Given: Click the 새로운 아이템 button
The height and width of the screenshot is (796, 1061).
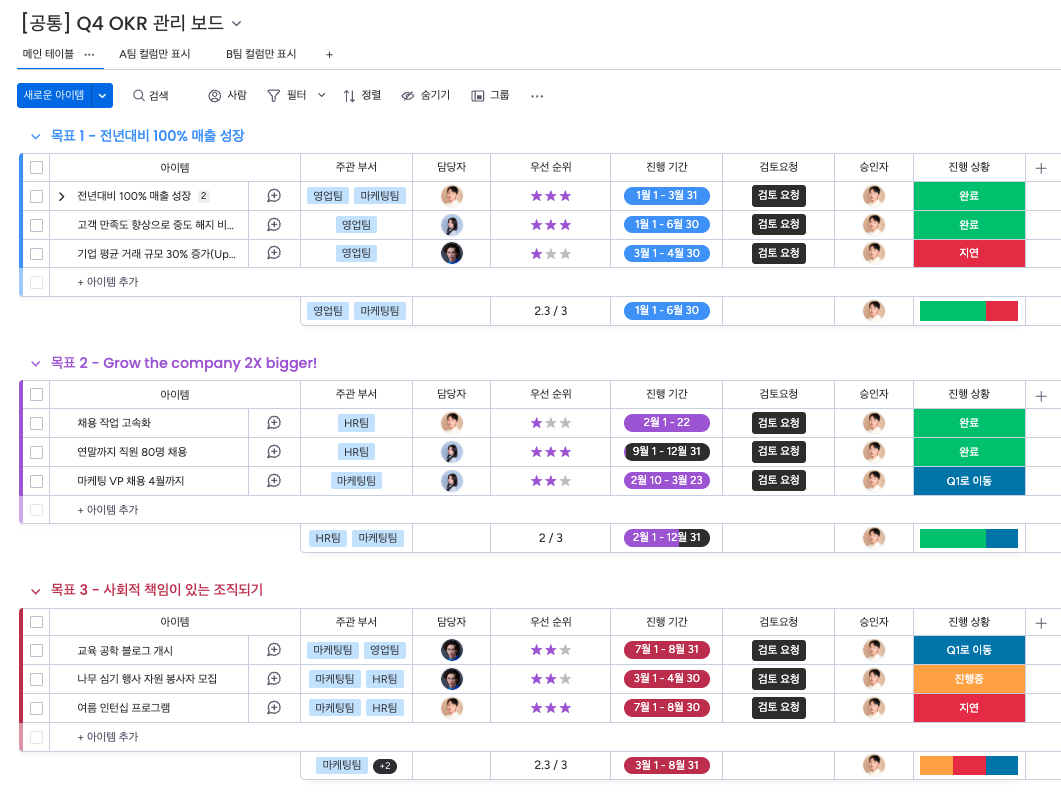Looking at the screenshot, I should tap(54, 95).
